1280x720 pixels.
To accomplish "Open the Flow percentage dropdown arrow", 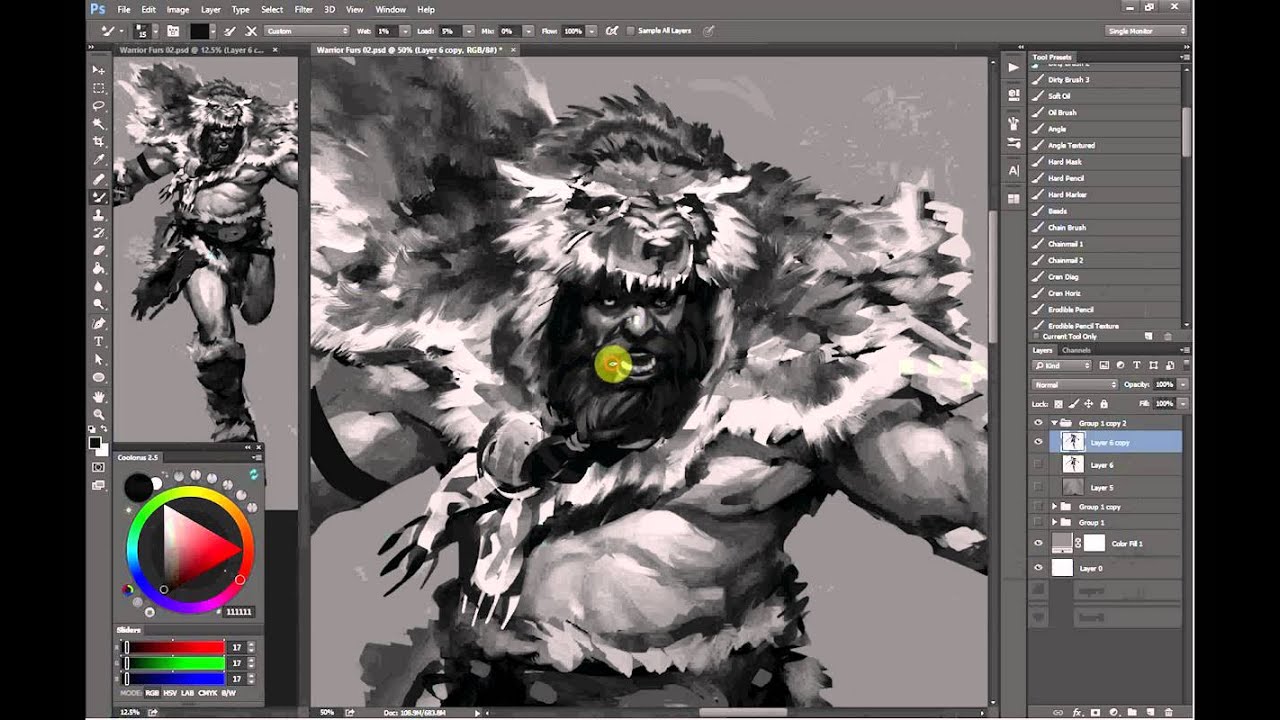I will pyautogui.click(x=590, y=31).
